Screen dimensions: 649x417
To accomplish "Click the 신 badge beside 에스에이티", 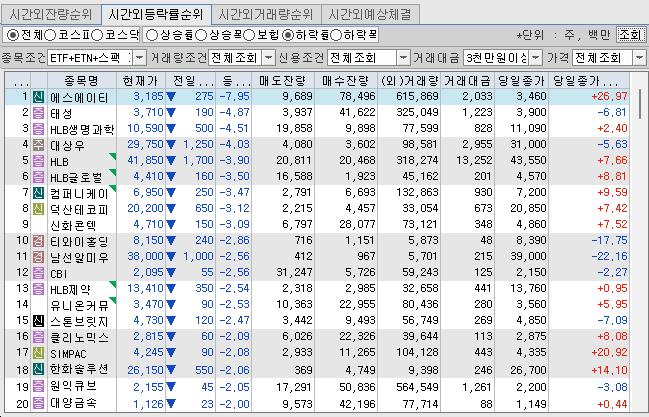I will click(x=38, y=97).
